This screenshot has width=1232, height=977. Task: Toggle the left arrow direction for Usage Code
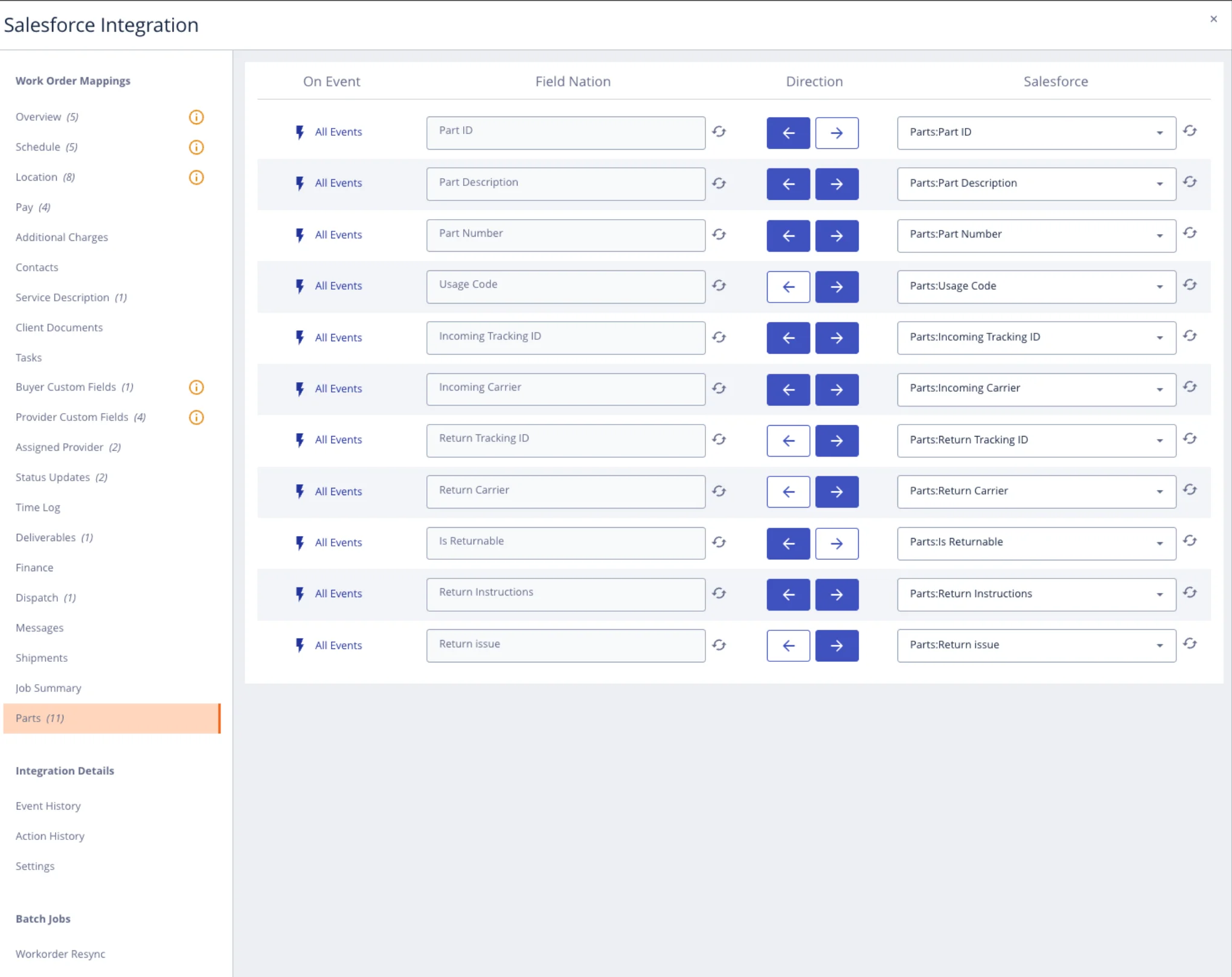click(788, 287)
